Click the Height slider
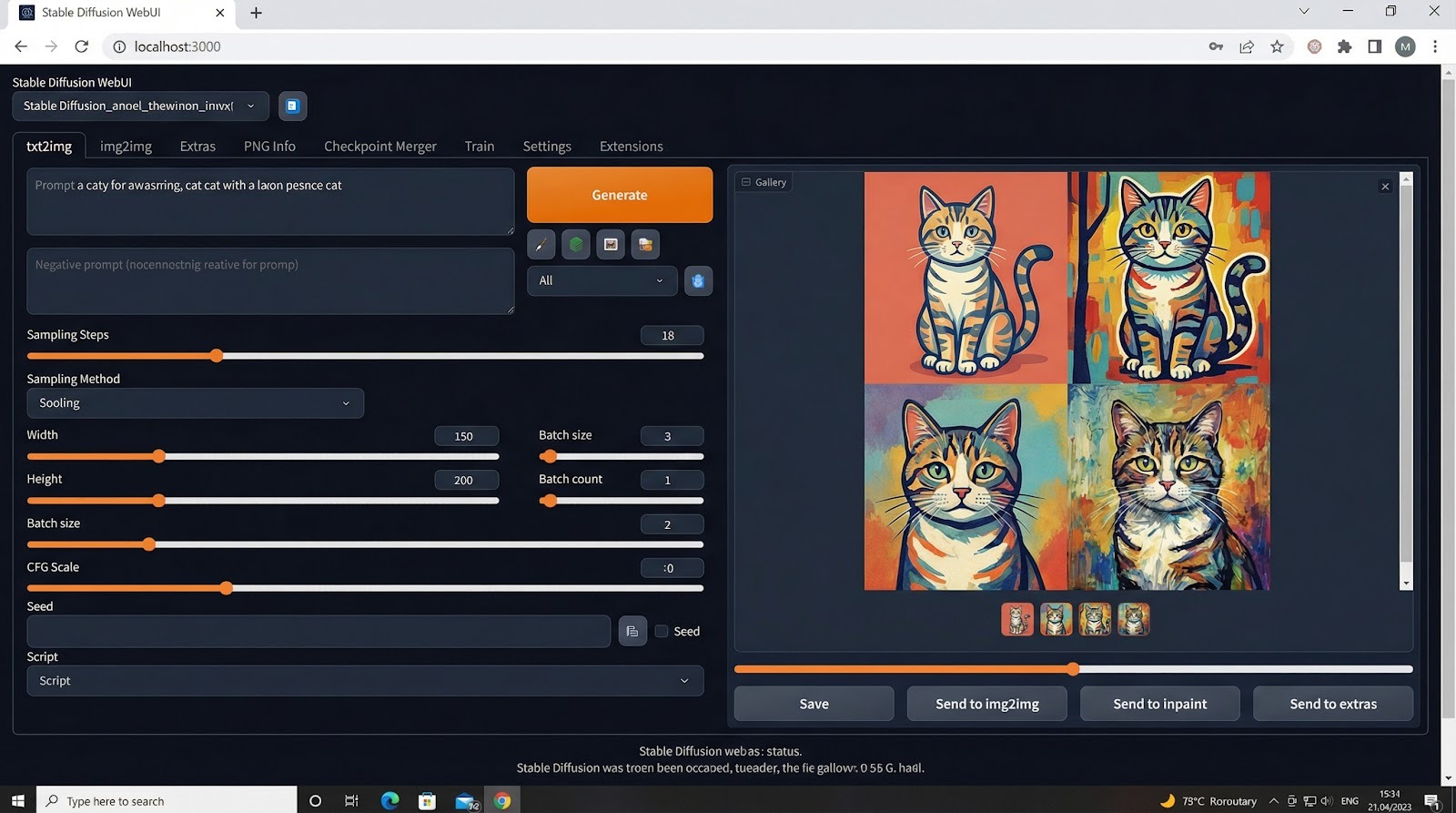This screenshot has height=813, width=1456. (263, 501)
